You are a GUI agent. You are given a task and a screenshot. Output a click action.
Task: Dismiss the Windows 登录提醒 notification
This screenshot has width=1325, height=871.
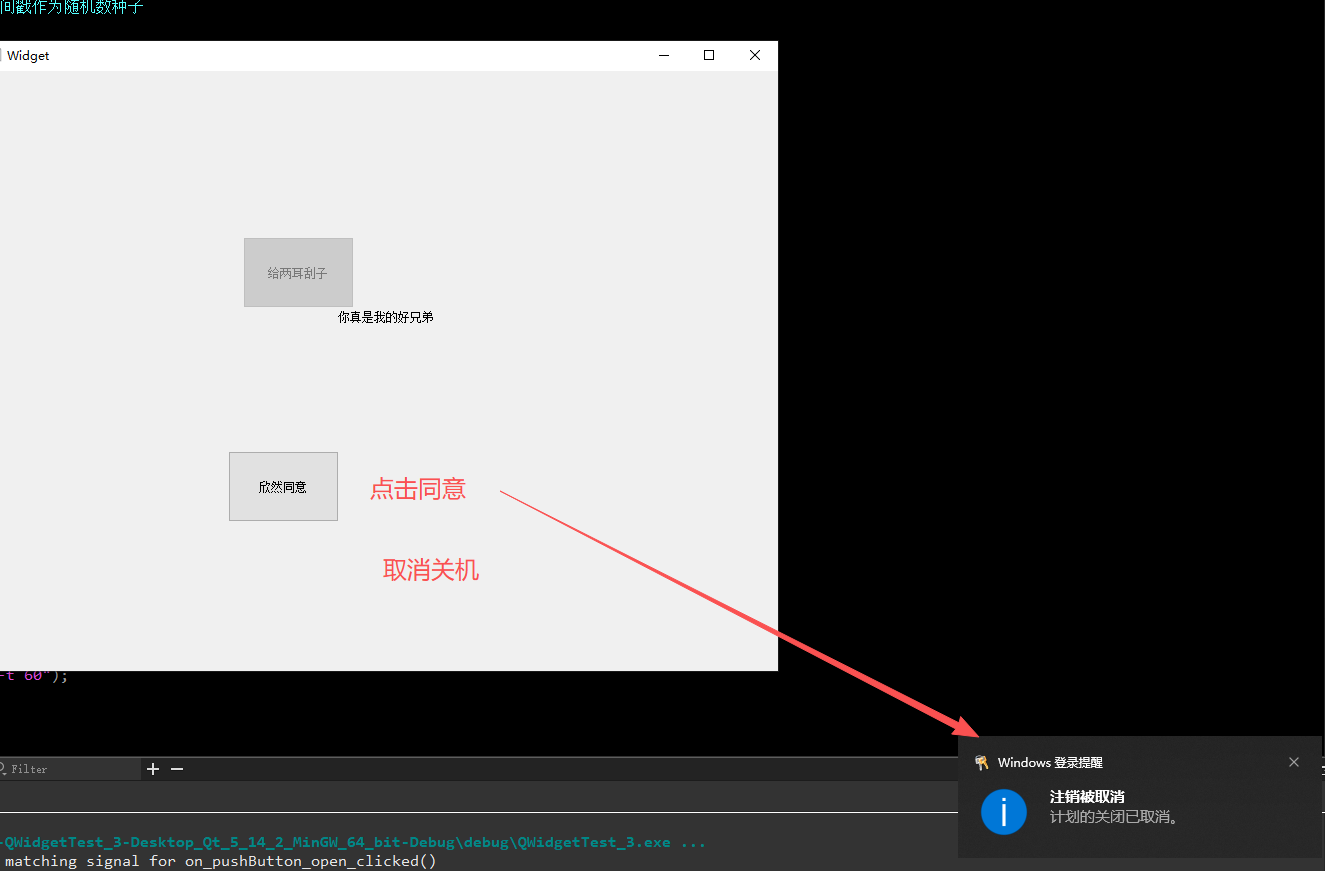1294,762
